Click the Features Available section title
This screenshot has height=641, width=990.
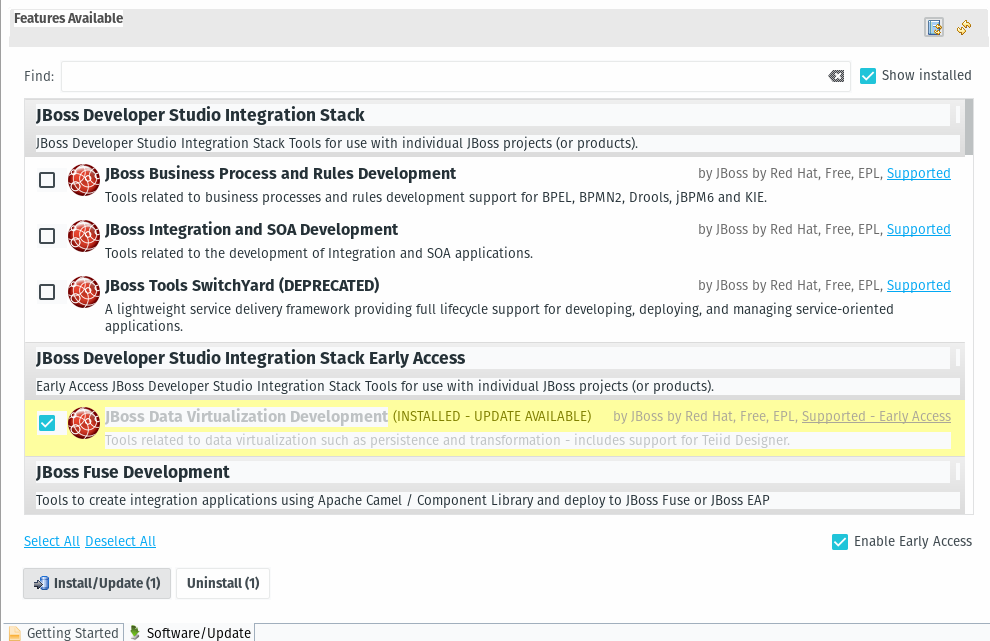[x=68, y=18]
